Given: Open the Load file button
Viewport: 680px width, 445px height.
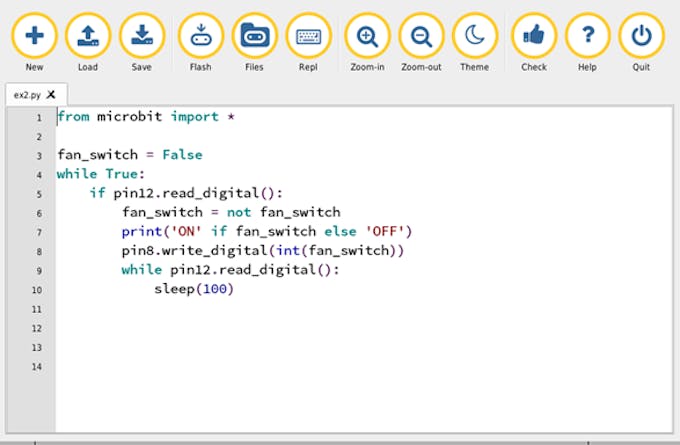Looking at the screenshot, I should click(88, 37).
